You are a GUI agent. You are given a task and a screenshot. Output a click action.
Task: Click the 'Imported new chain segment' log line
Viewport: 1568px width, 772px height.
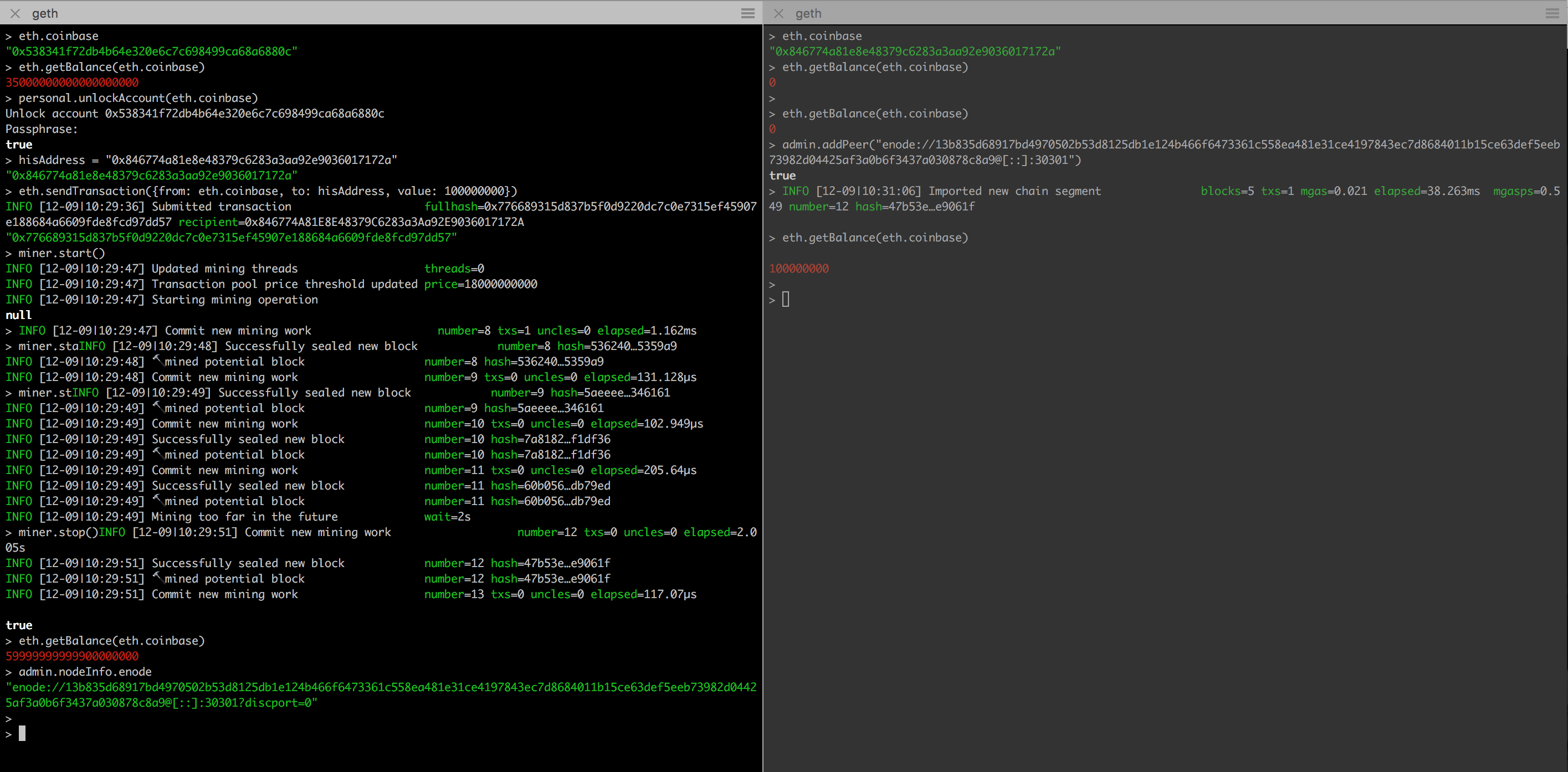click(x=1014, y=191)
